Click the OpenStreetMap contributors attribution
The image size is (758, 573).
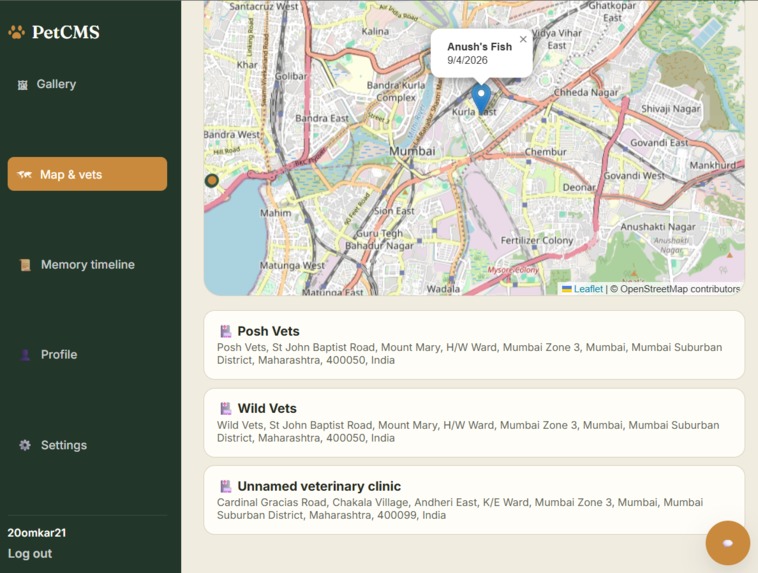coord(680,289)
